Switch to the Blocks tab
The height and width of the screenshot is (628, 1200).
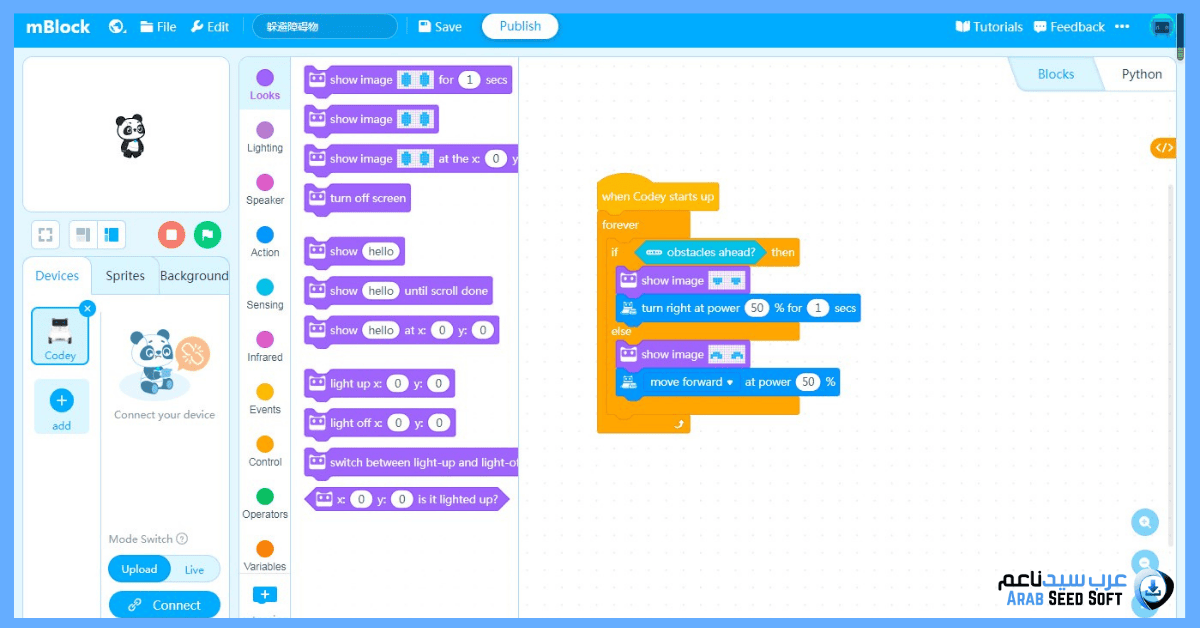(x=1055, y=74)
